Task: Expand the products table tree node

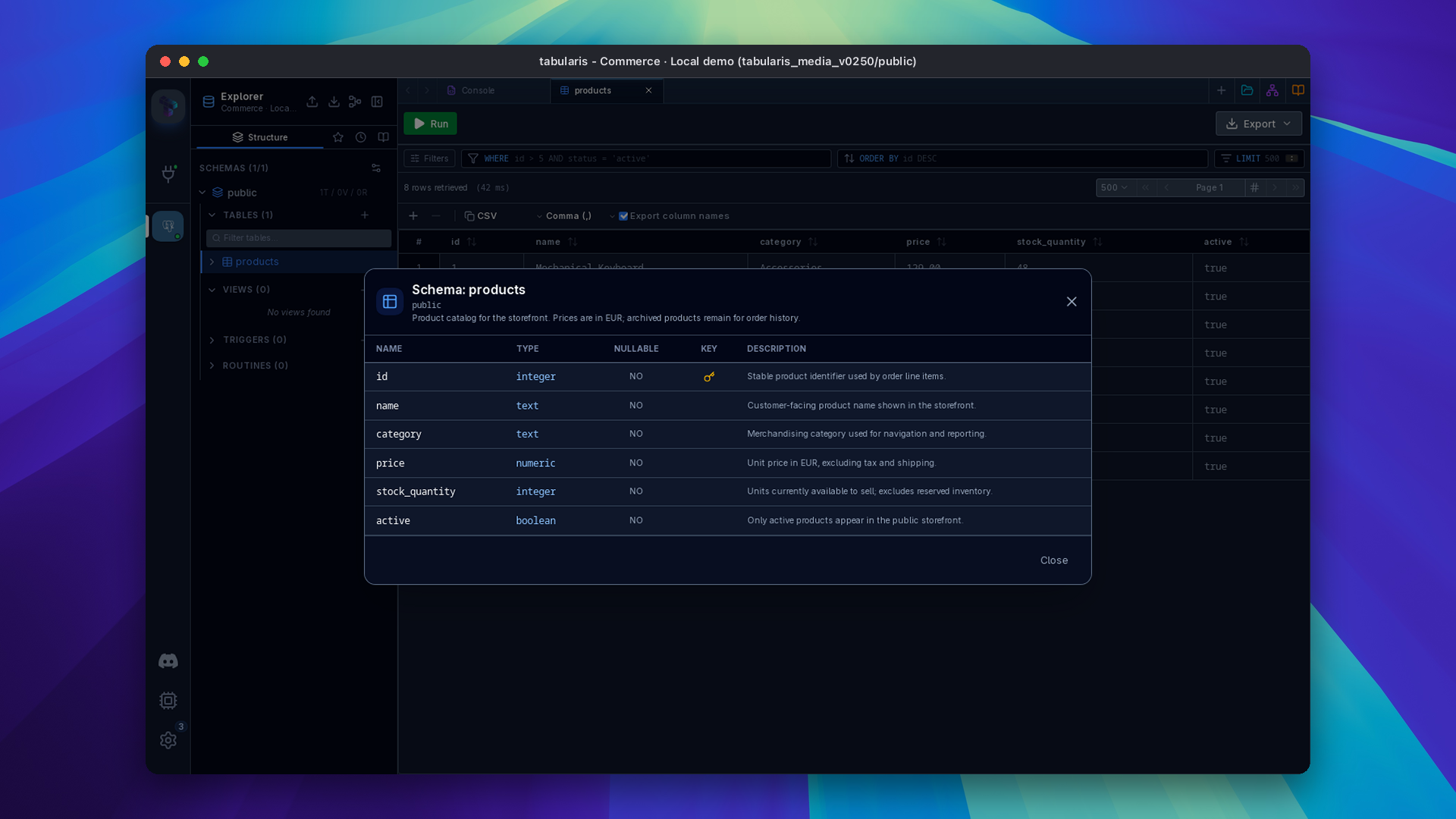Action: [x=212, y=262]
